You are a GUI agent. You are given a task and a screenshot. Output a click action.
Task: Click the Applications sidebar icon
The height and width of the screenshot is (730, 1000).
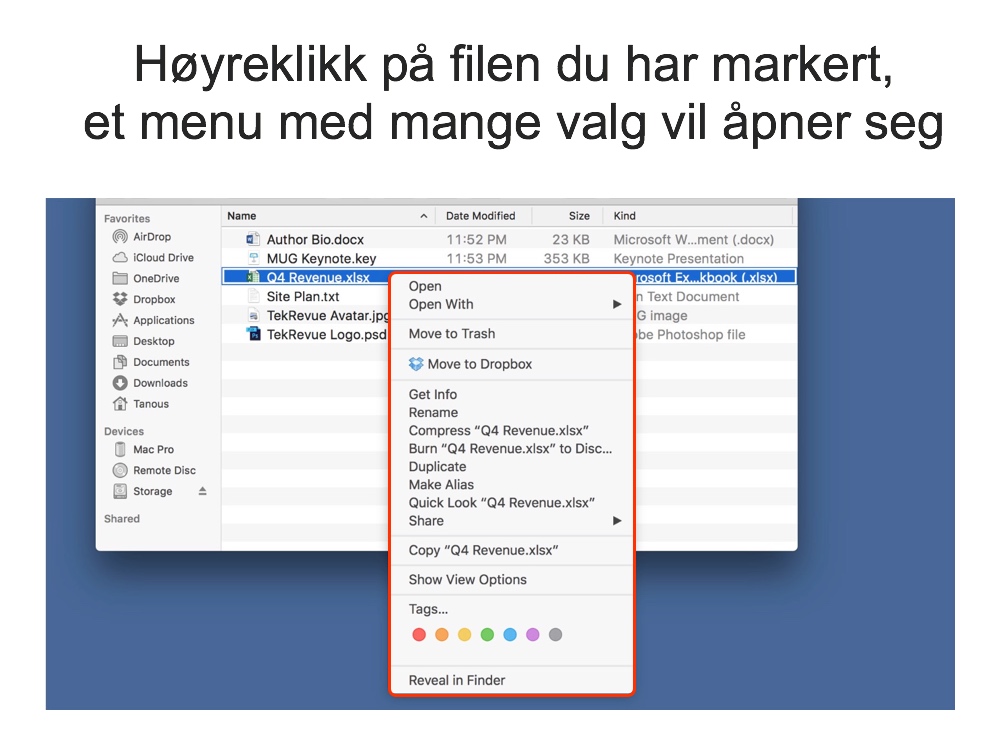click(120, 321)
